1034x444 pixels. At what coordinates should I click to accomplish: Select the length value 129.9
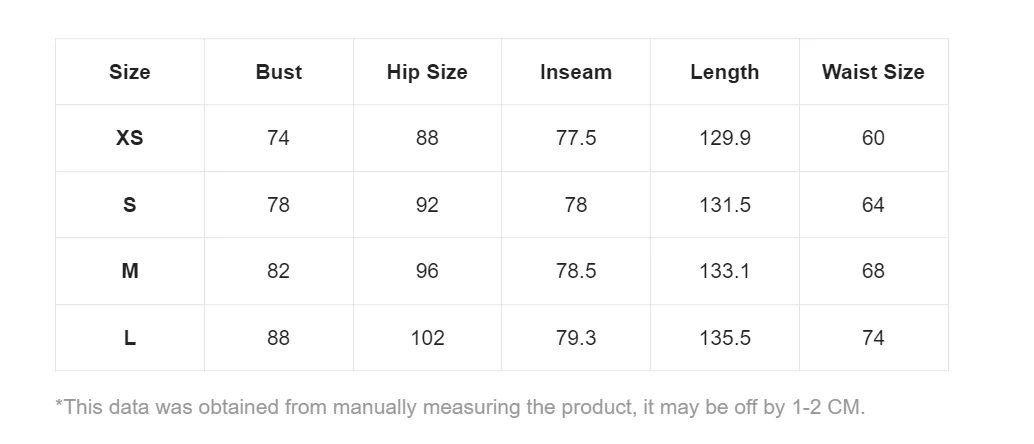(x=724, y=138)
